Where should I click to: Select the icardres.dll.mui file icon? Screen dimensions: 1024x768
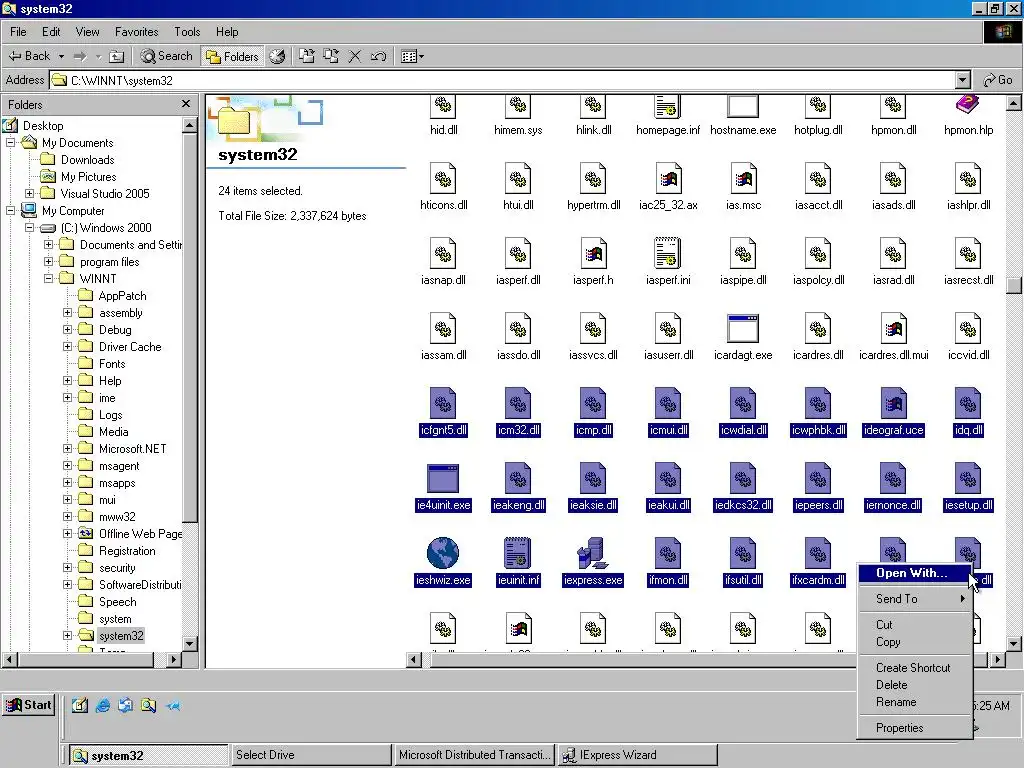point(893,328)
